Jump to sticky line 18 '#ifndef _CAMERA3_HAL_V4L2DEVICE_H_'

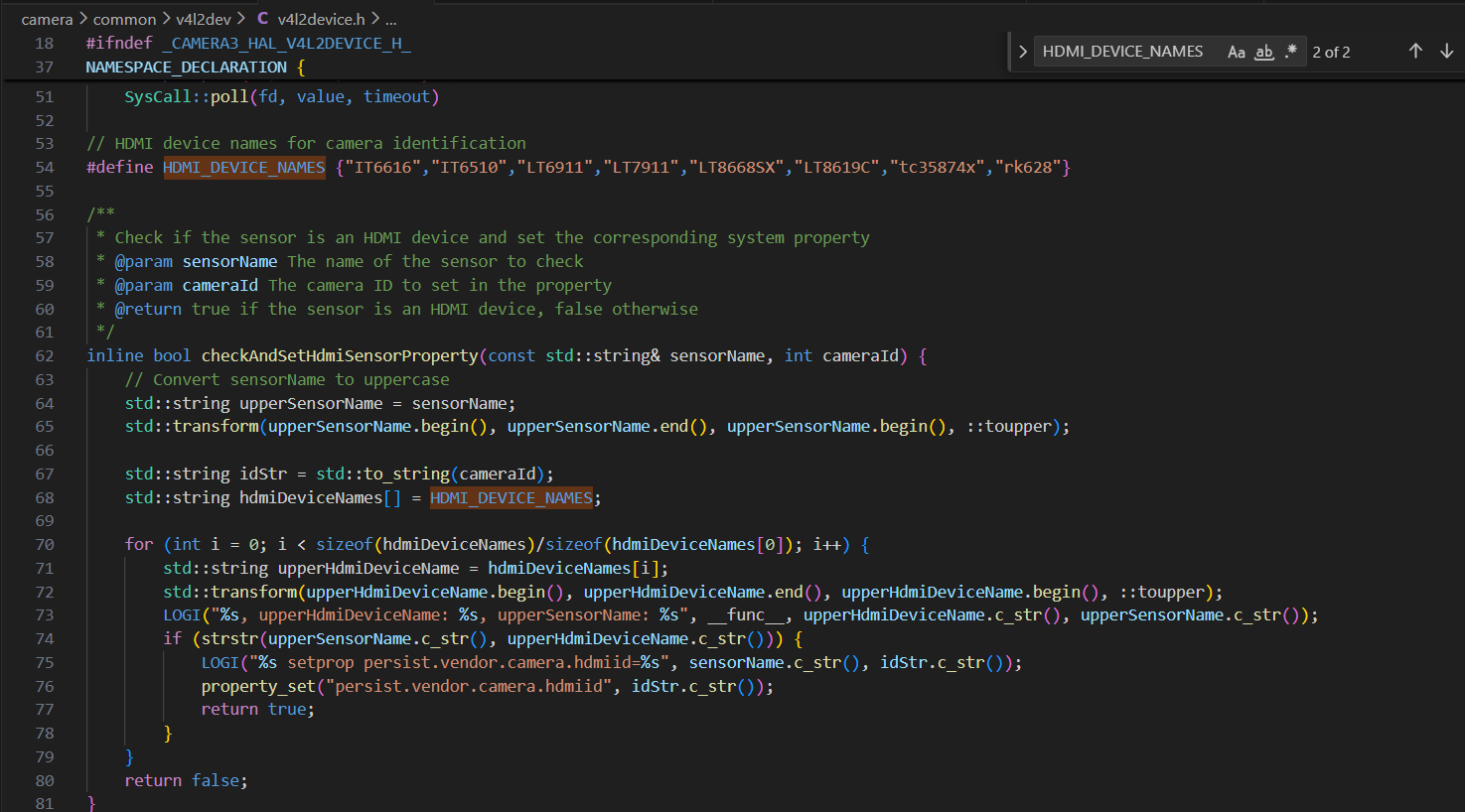click(248, 43)
